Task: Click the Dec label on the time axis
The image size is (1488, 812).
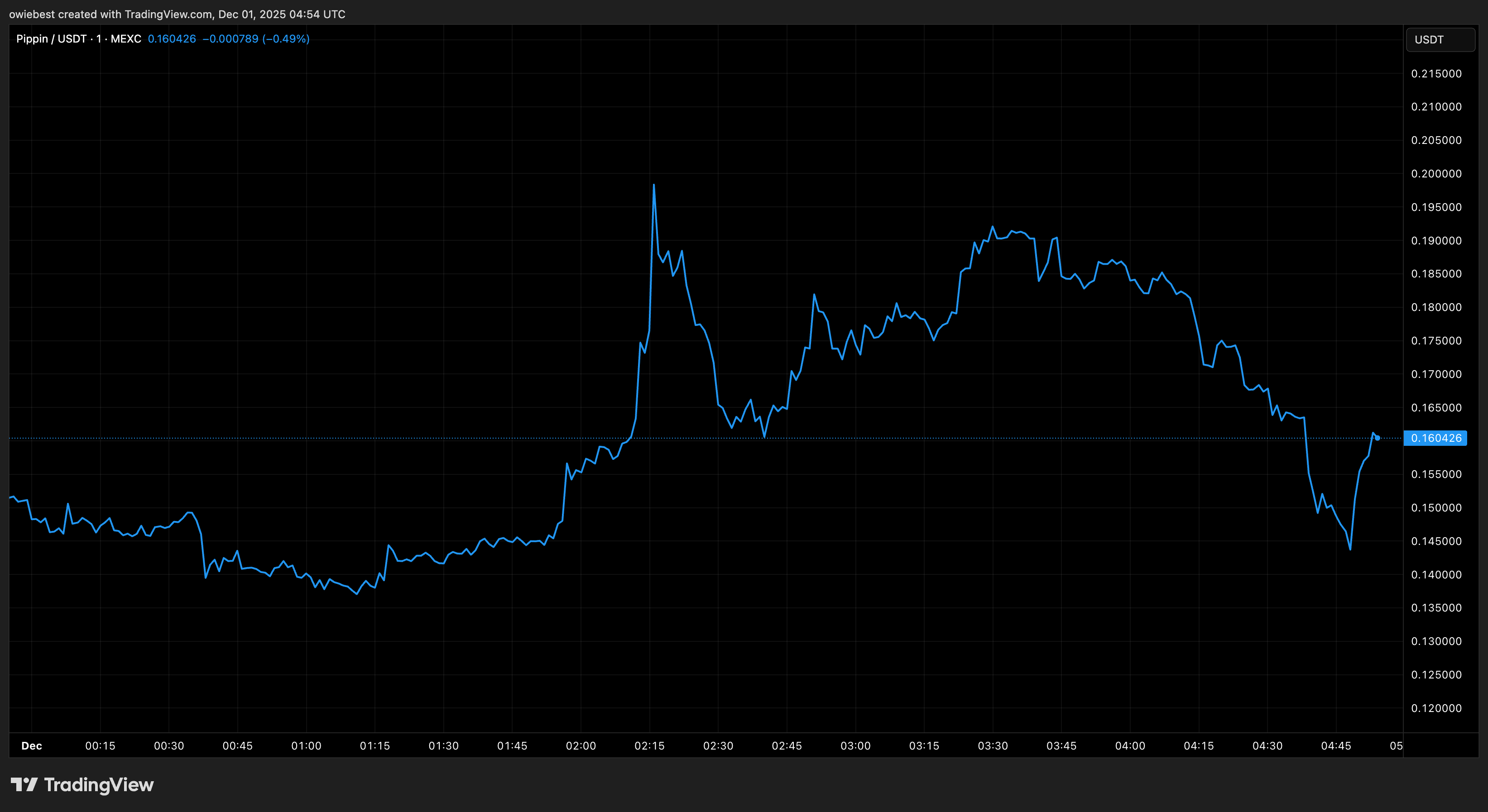Action: point(32,745)
